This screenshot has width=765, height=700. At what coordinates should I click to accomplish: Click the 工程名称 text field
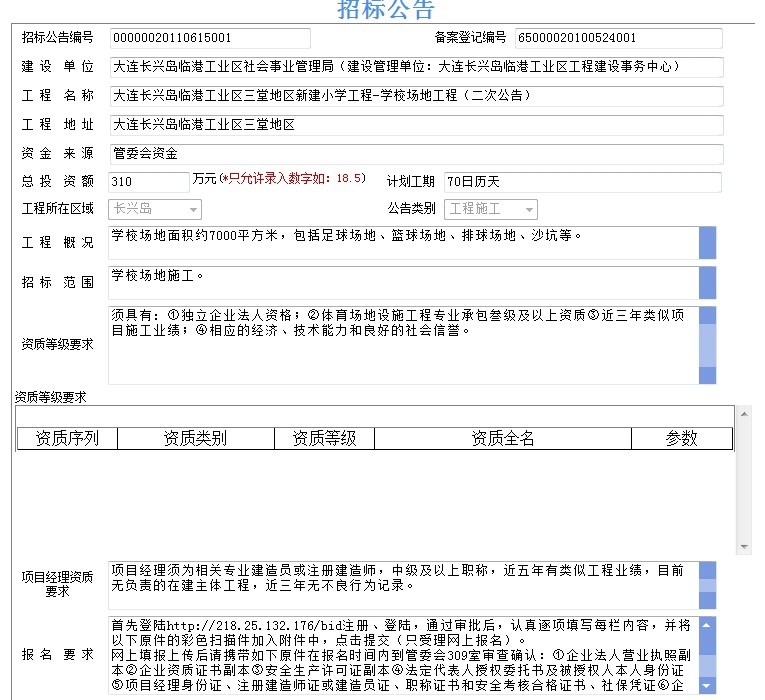pos(417,96)
